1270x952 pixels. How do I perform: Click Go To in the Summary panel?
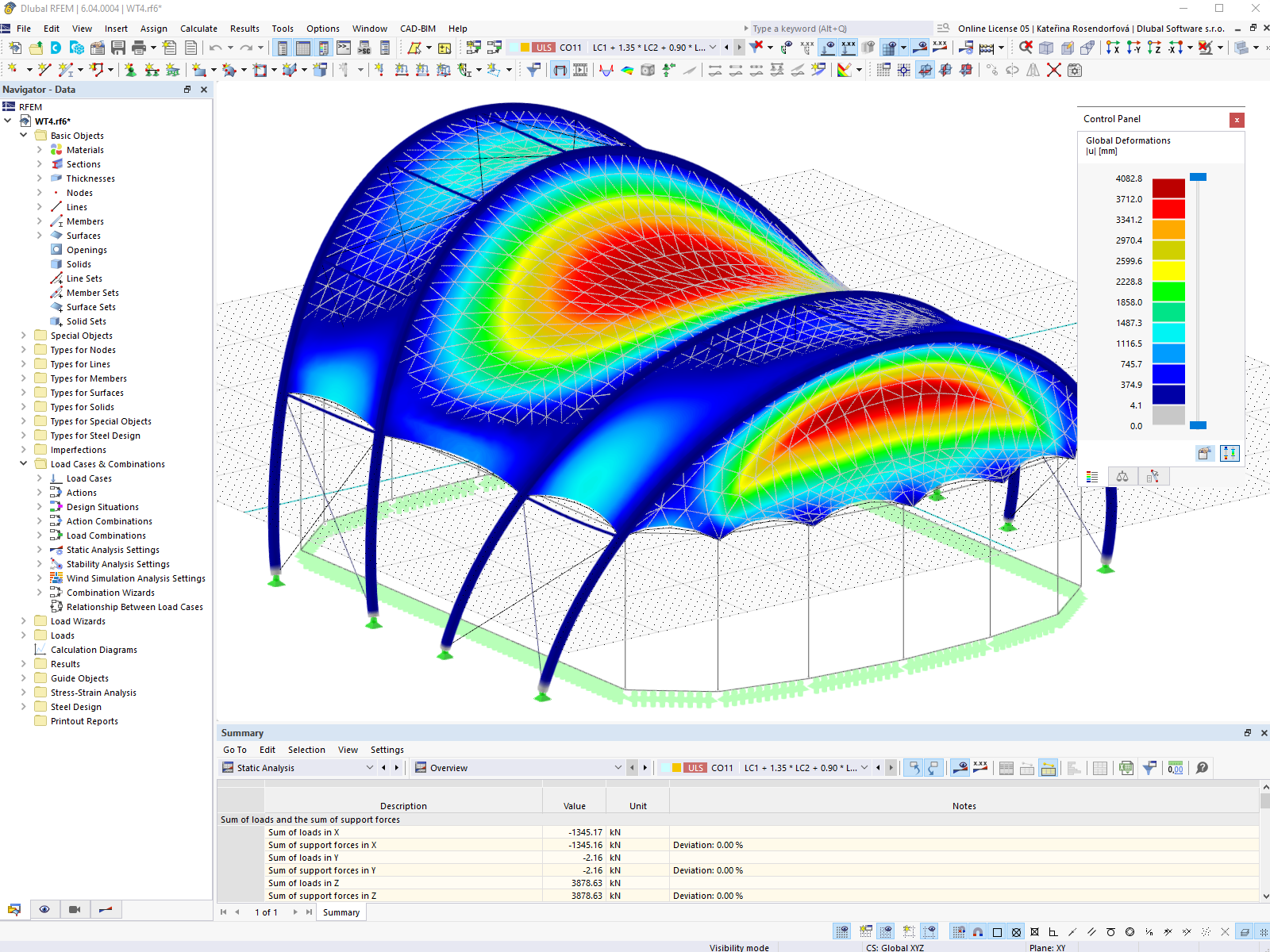[234, 750]
